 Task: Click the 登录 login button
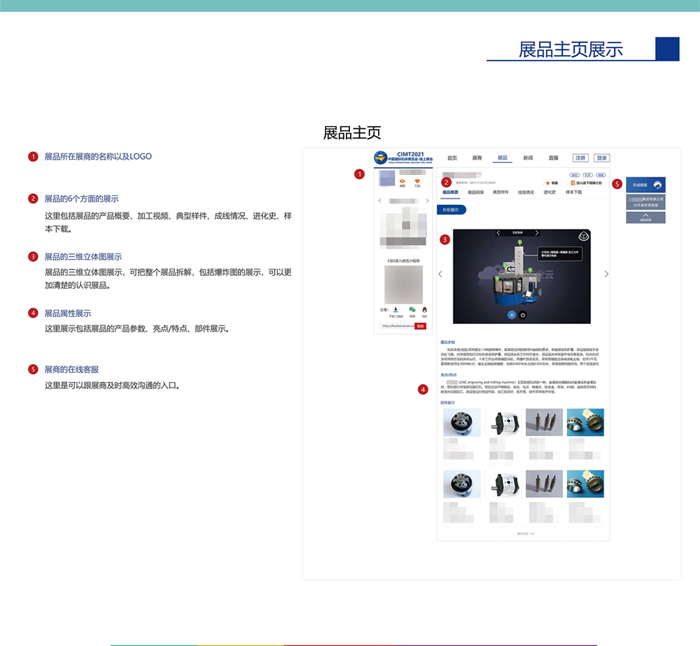coord(602,158)
